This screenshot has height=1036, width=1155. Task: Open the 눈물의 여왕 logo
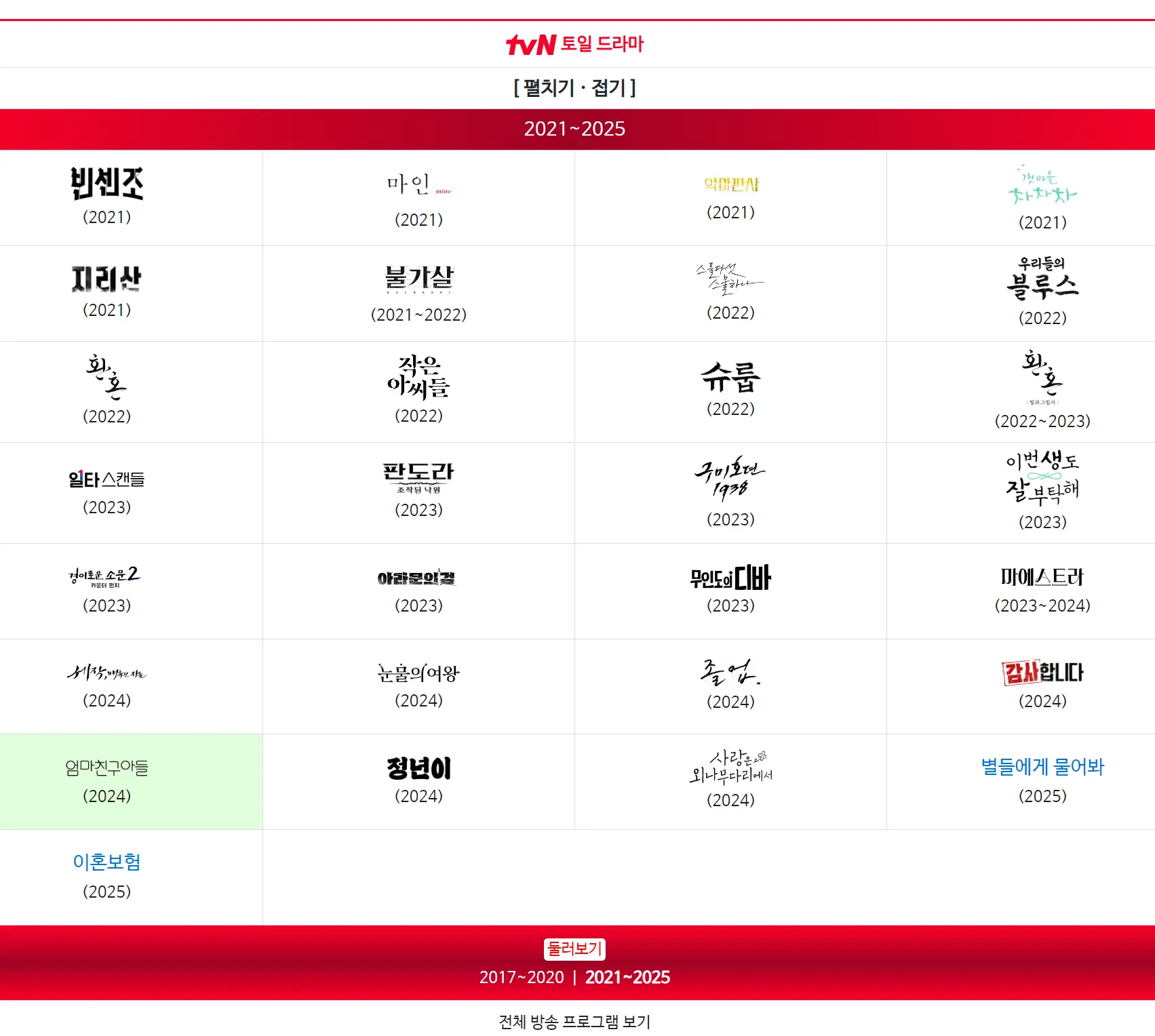point(418,673)
